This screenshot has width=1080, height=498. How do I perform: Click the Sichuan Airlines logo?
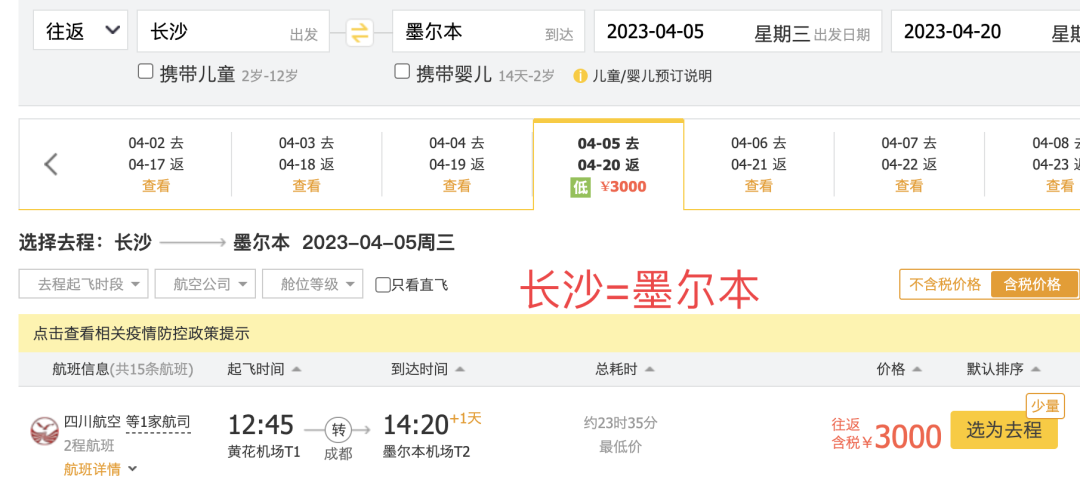pos(45,431)
